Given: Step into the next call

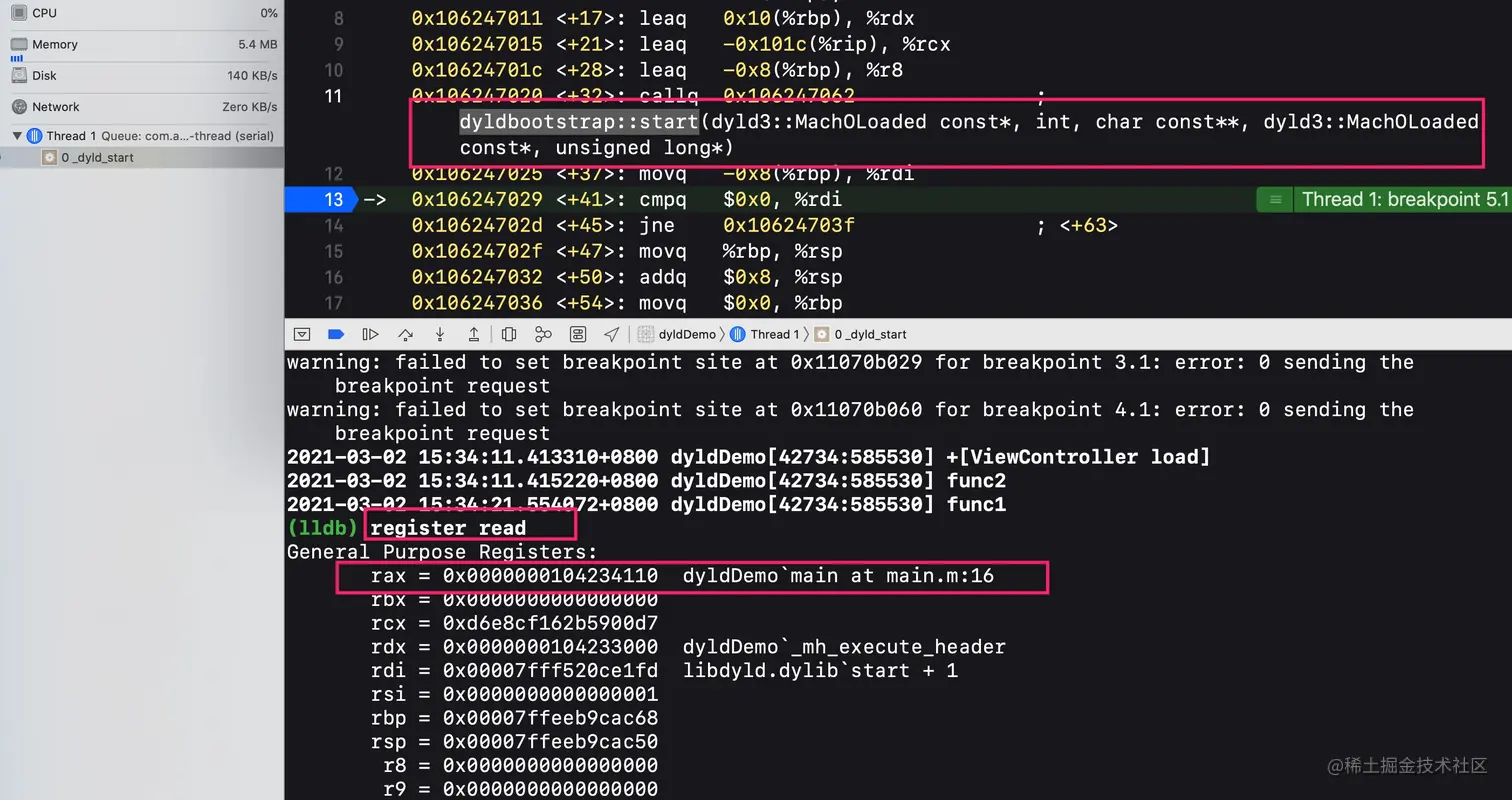Looking at the screenshot, I should point(440,334).
